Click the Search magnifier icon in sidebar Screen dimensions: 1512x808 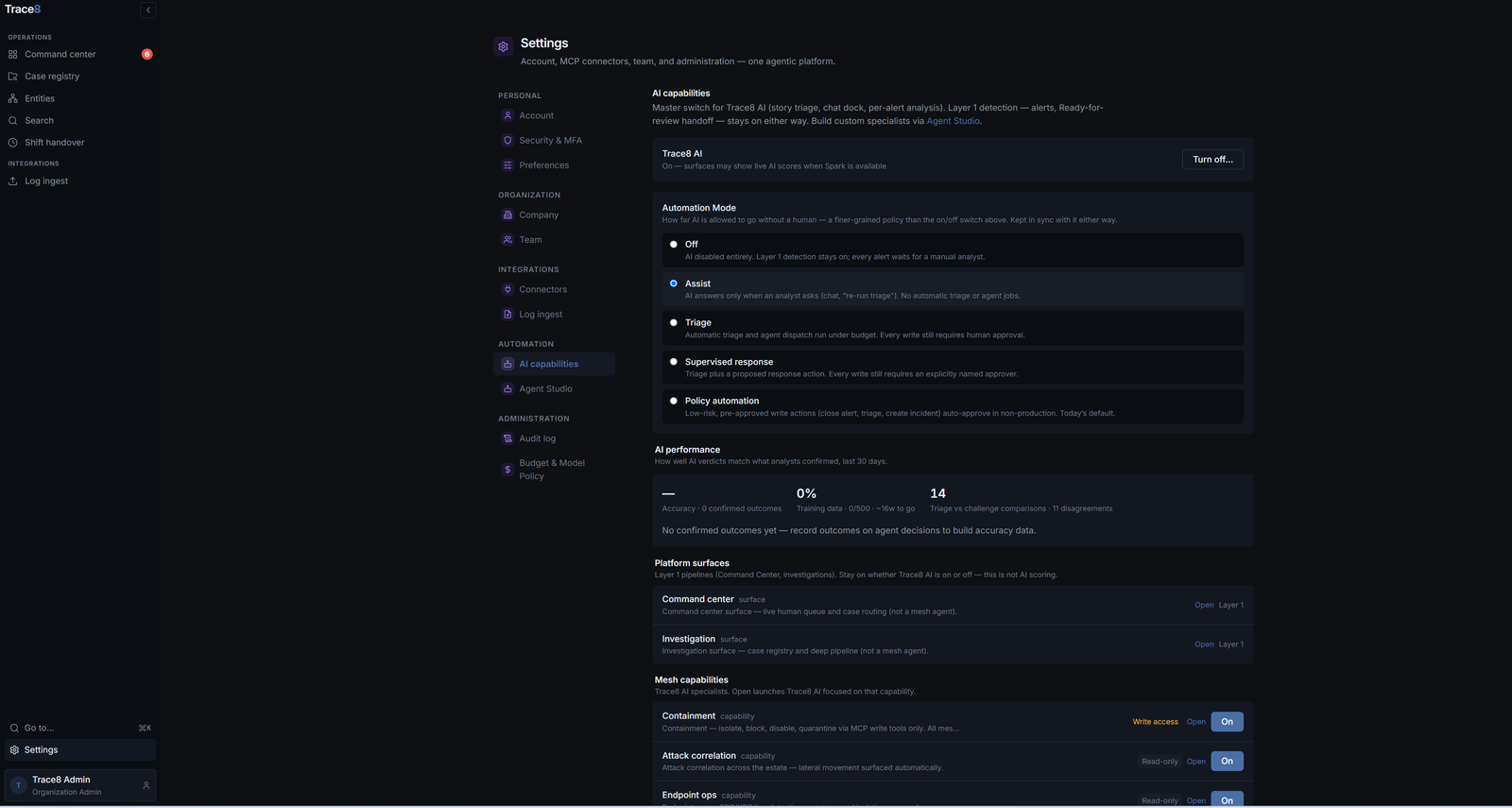[13, 121]
